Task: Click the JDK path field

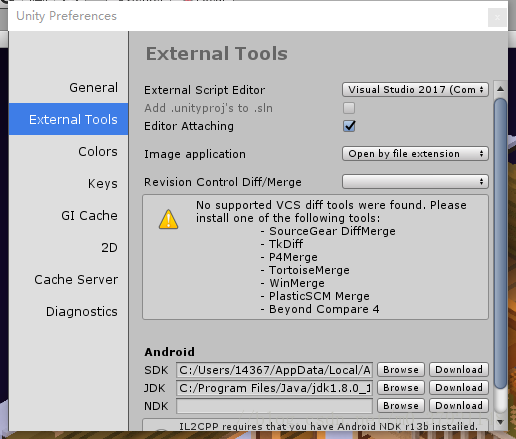Action: click(274, 388)
